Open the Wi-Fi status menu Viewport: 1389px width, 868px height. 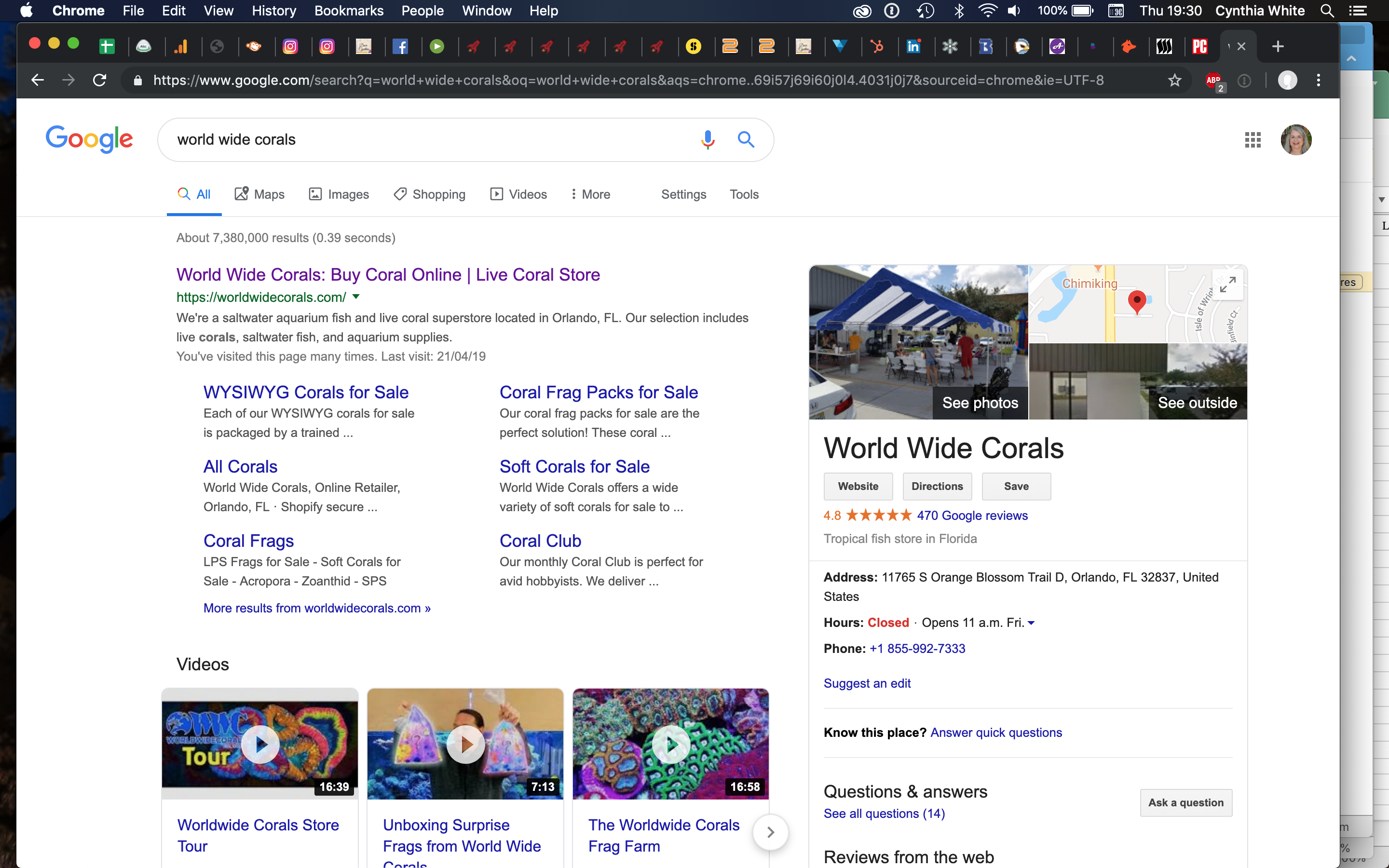tap(987, 10)
